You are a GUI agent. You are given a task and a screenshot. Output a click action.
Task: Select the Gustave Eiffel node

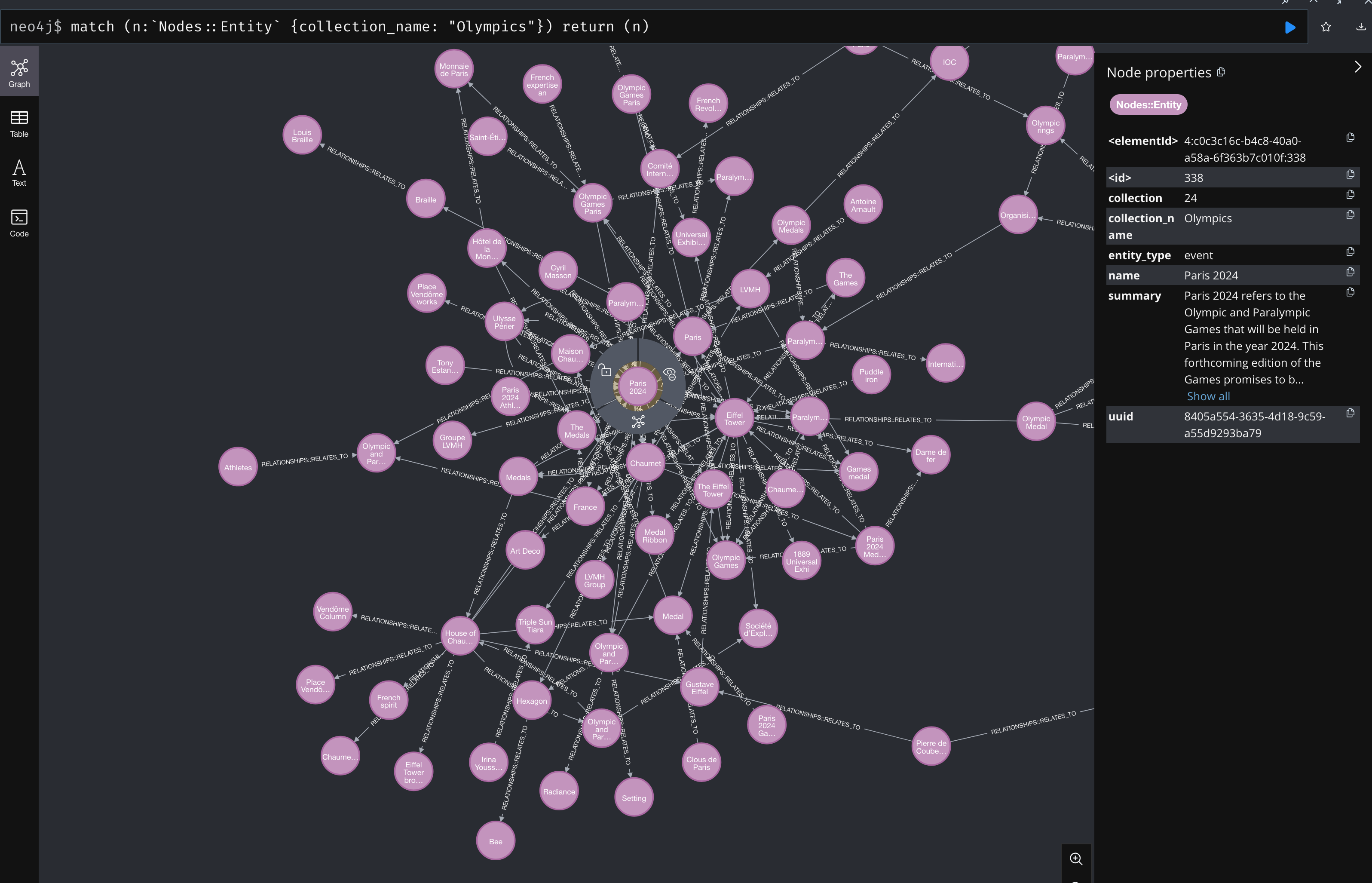pos(699,687)
